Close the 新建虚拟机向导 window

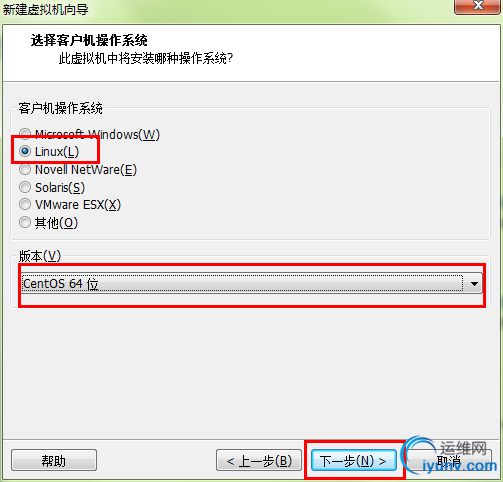click(477, 6)
